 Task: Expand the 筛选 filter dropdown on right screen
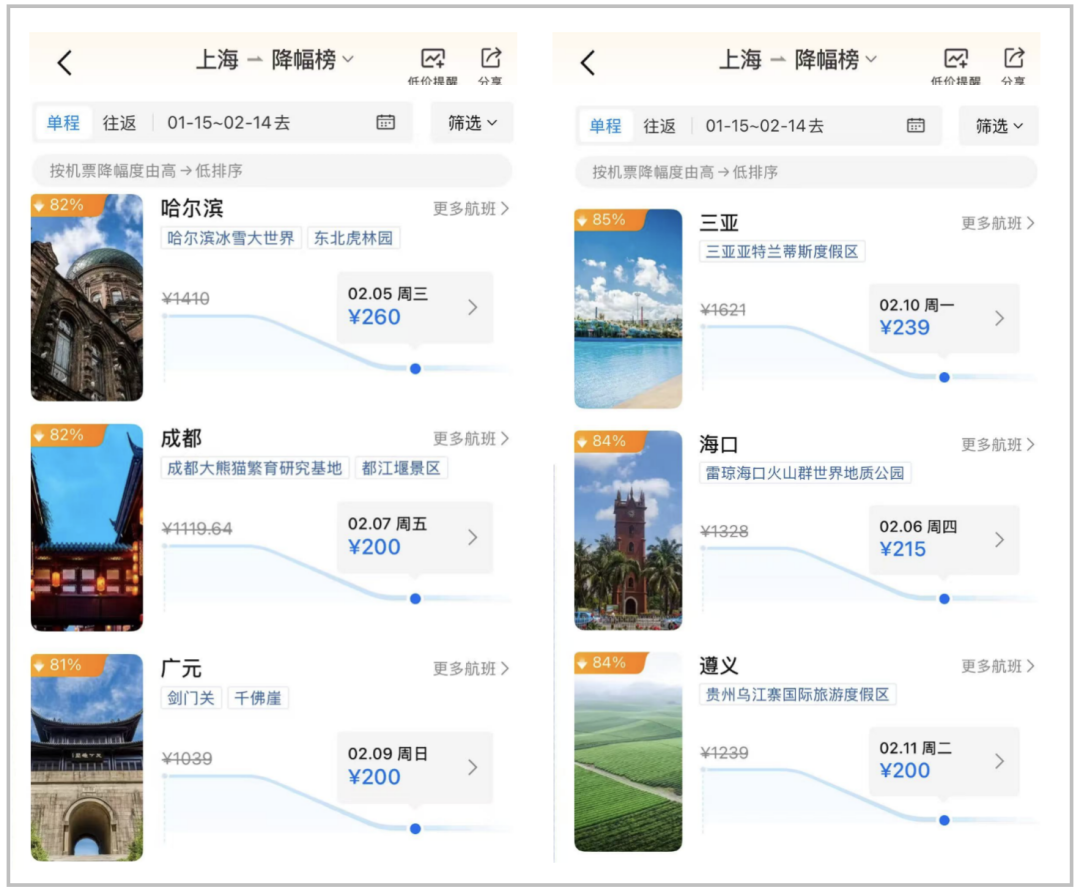tap(999, 126)
